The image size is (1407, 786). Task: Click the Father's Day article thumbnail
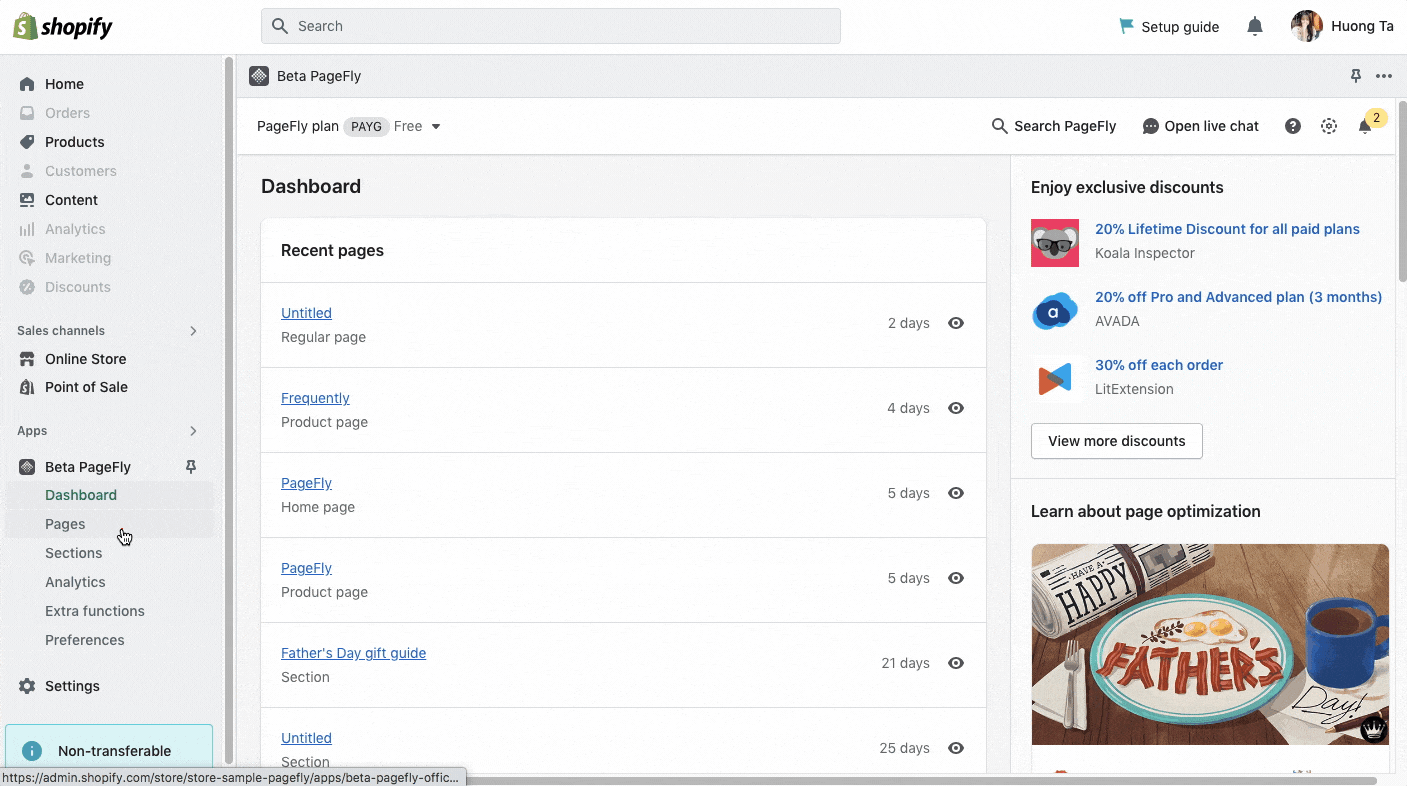point(1210,644)
